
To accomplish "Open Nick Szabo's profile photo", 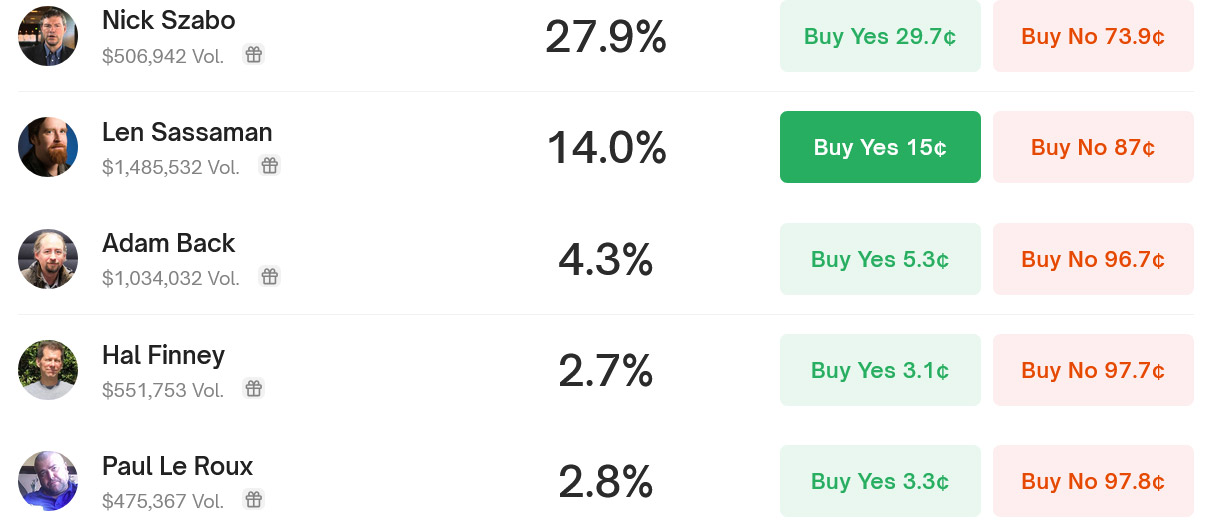I will tap(48, 36).
